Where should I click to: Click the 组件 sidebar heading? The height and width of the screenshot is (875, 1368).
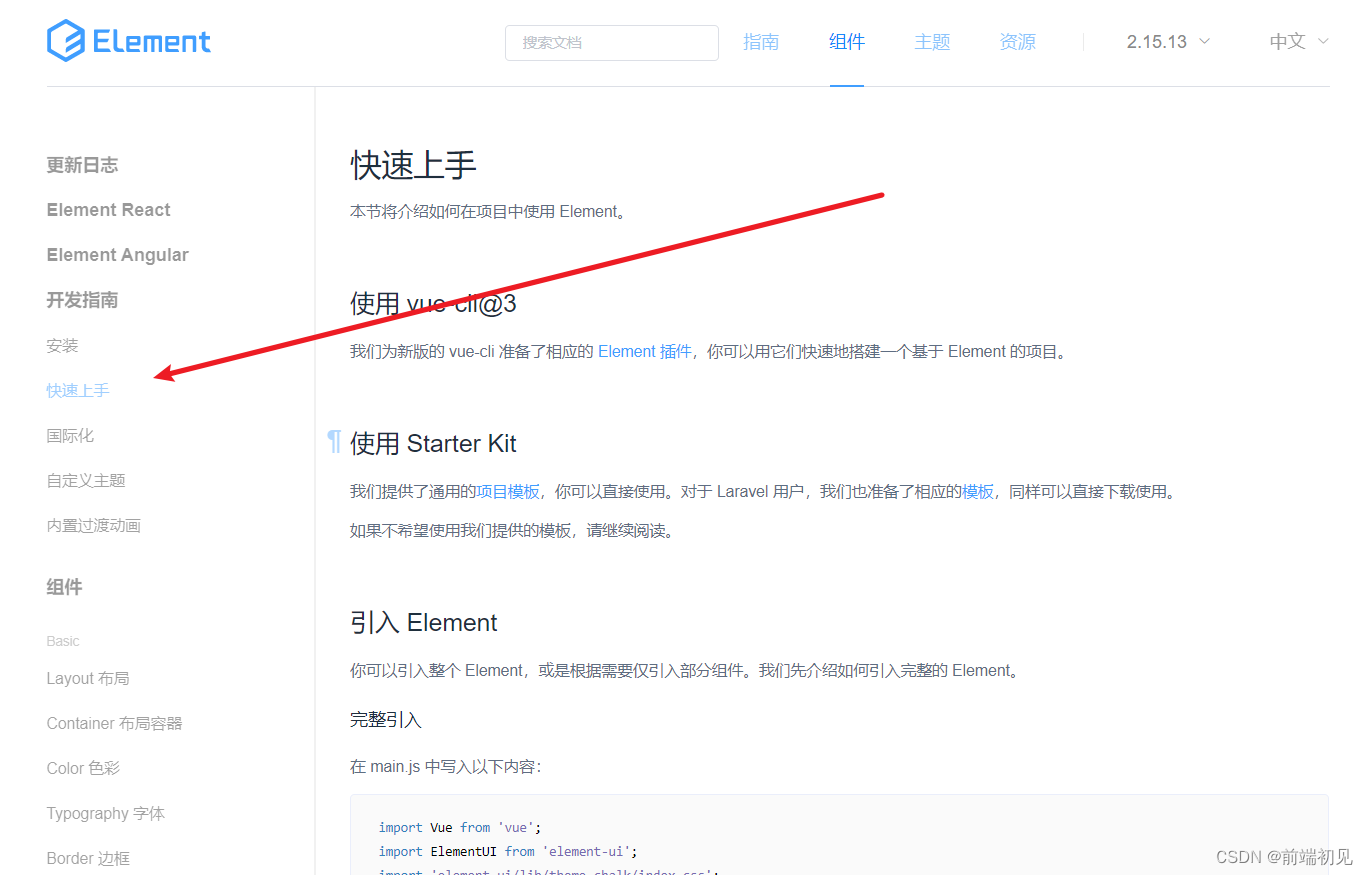coord(64,587)
